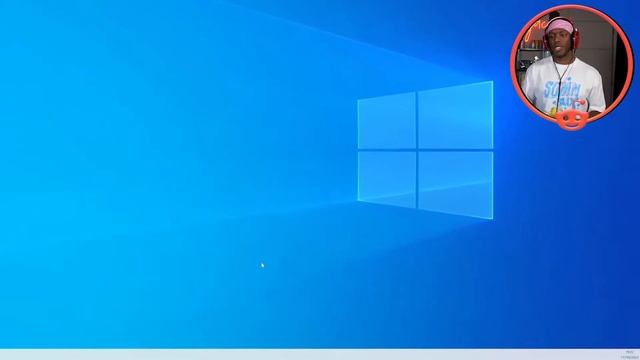
Task: Click the circular webcam overlay video
Action: [571, 64]
